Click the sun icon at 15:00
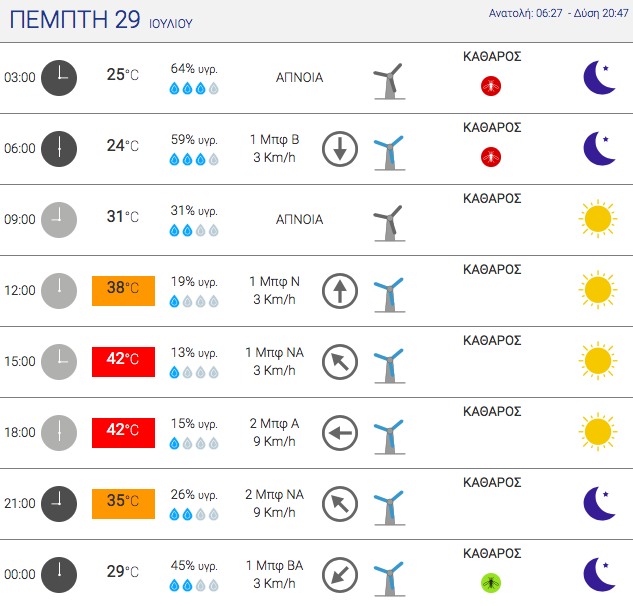The width and height of the screenshot is (633, 606). [598, 361]
